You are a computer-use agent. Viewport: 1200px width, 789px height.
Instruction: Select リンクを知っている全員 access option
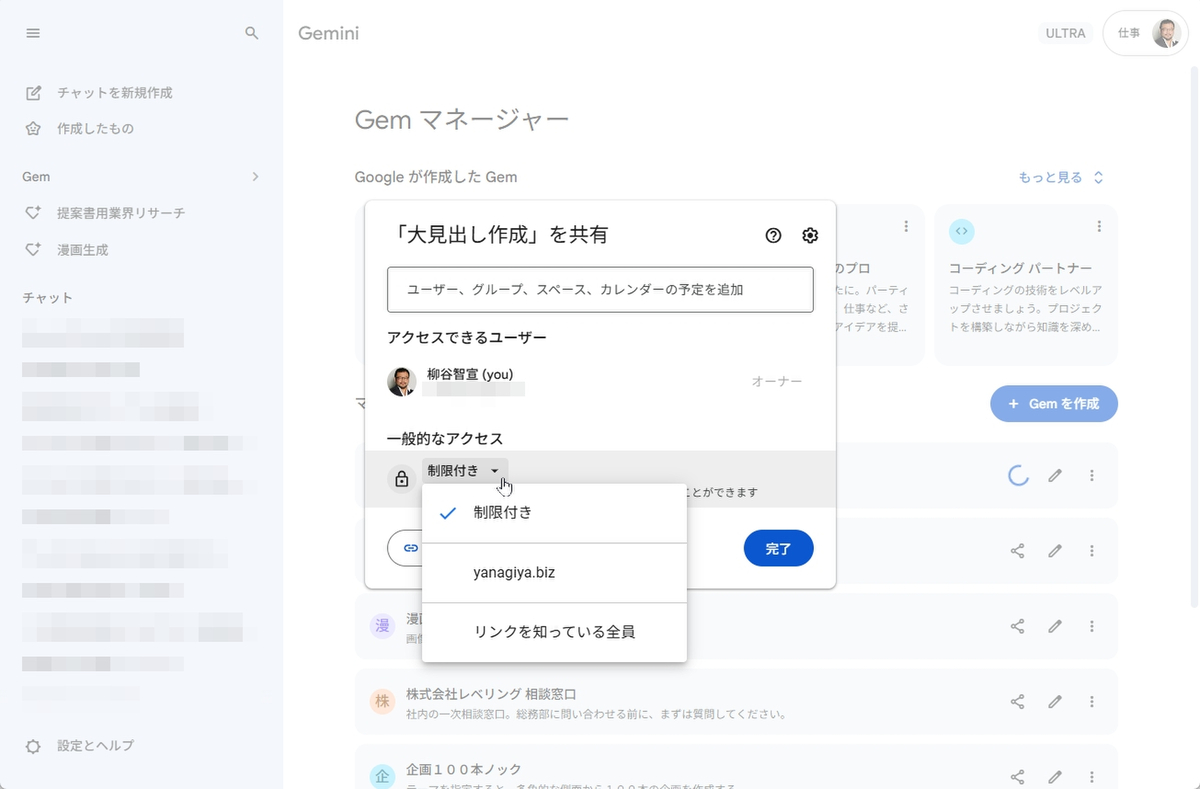(555, 632)
